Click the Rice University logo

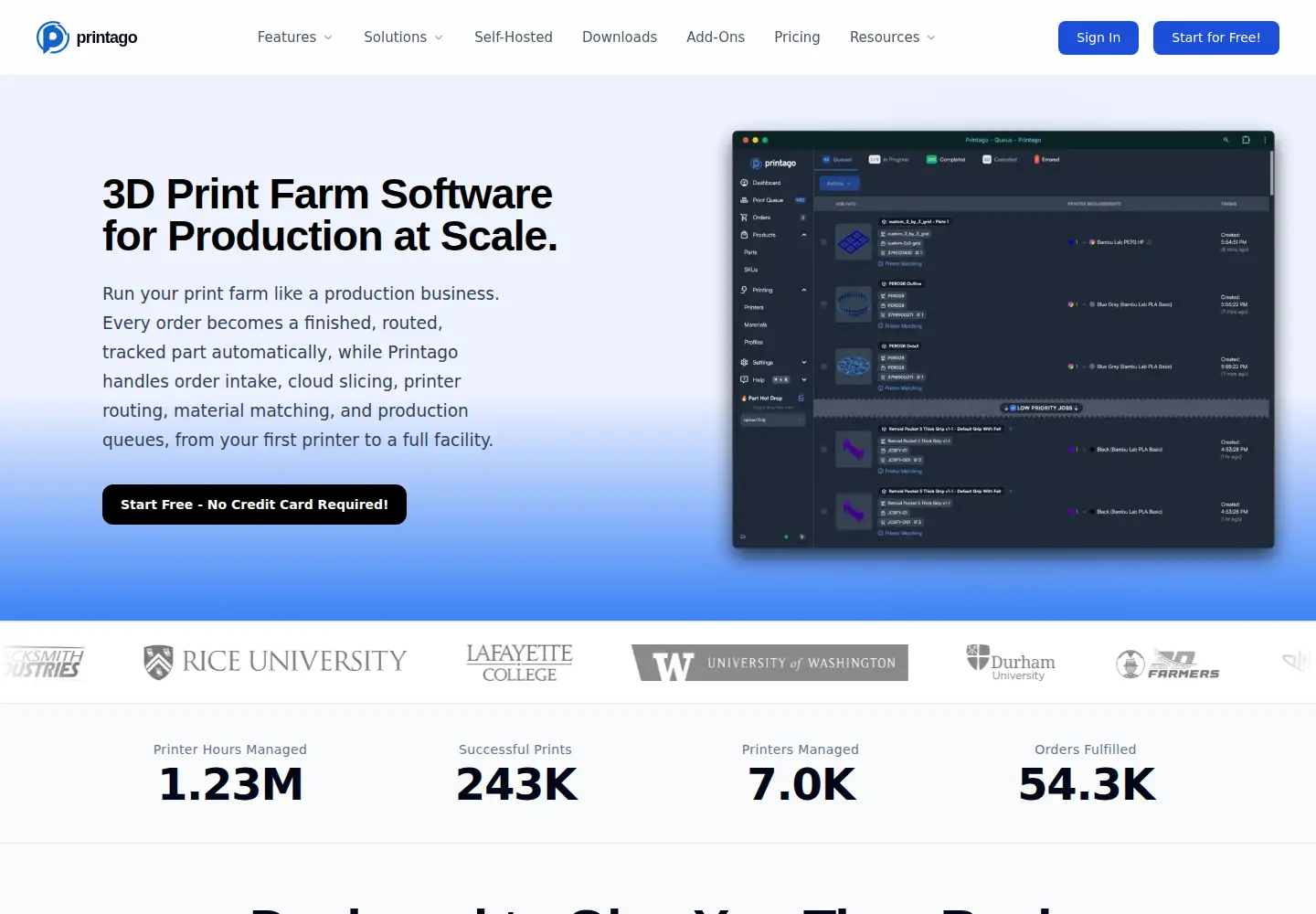(275, 662)
